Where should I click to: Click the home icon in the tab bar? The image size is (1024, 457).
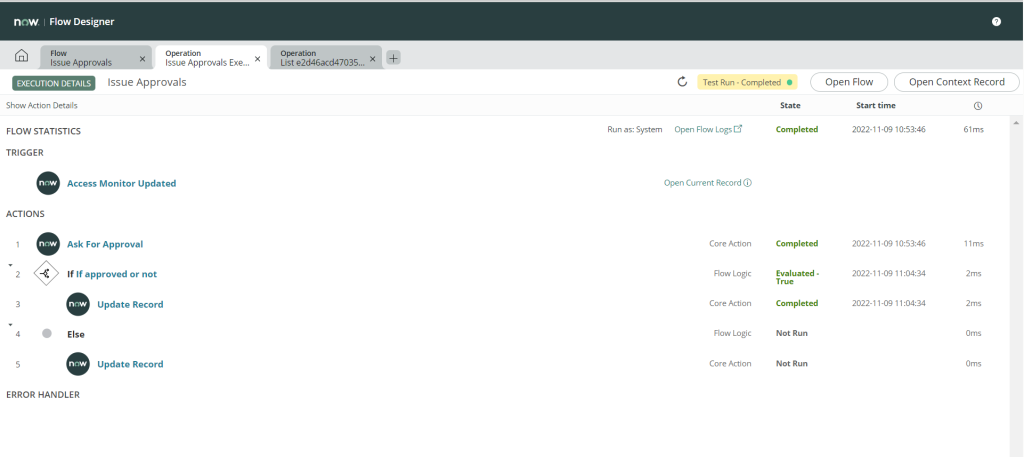click(21, 57)
